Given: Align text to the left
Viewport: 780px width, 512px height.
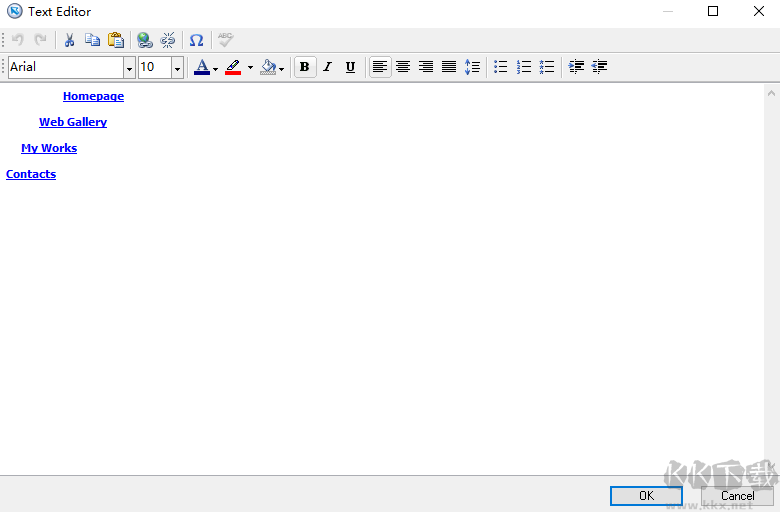Looking at the screenshot, I should pos(380,67).
